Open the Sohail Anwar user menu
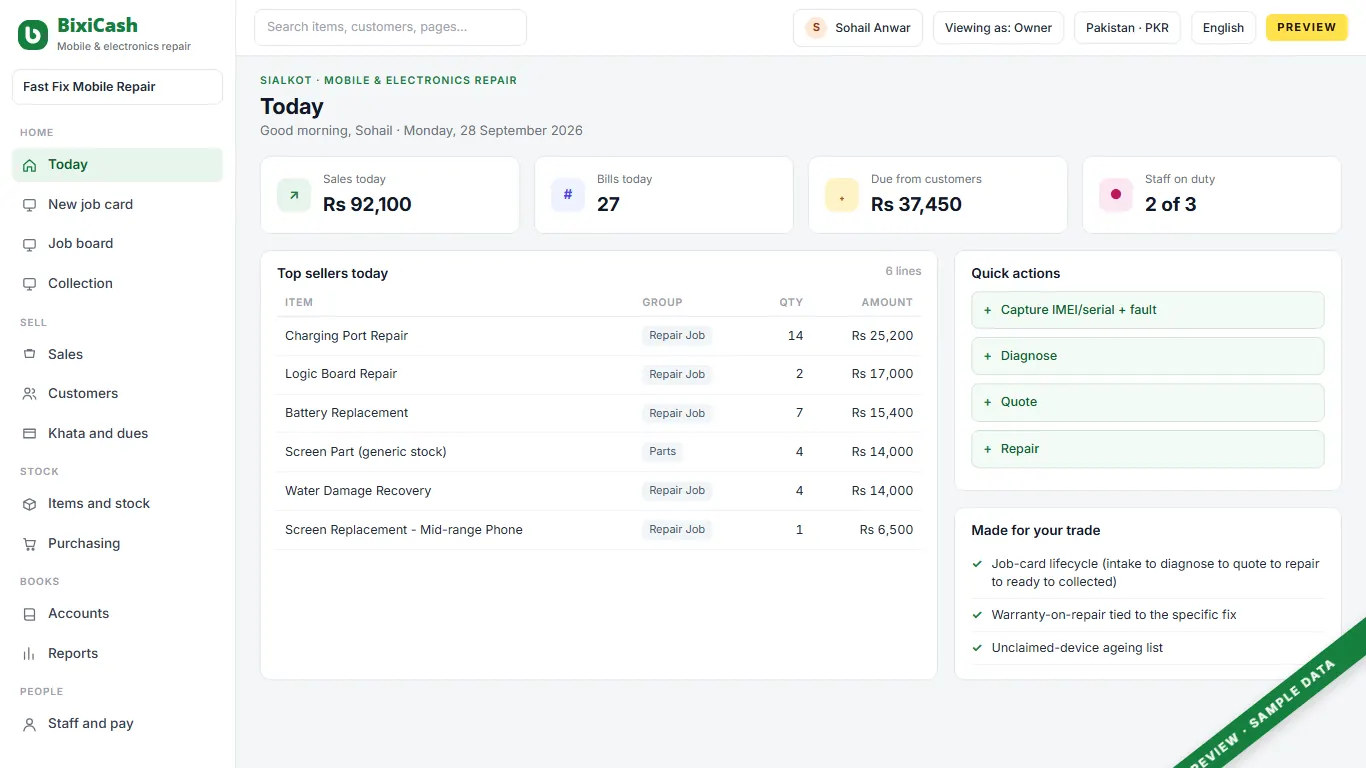The image size is (1366, 768). (x=858, y=28)
